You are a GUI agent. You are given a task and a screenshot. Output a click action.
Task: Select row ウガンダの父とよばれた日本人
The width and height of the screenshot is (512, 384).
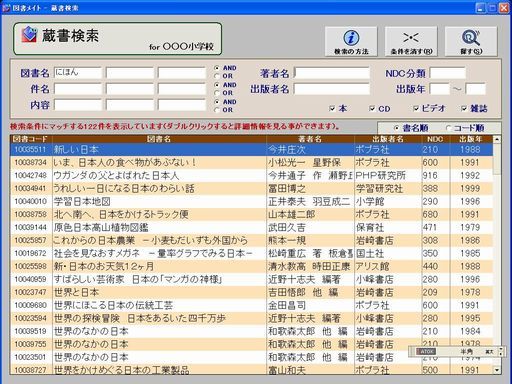coord(251,176)
